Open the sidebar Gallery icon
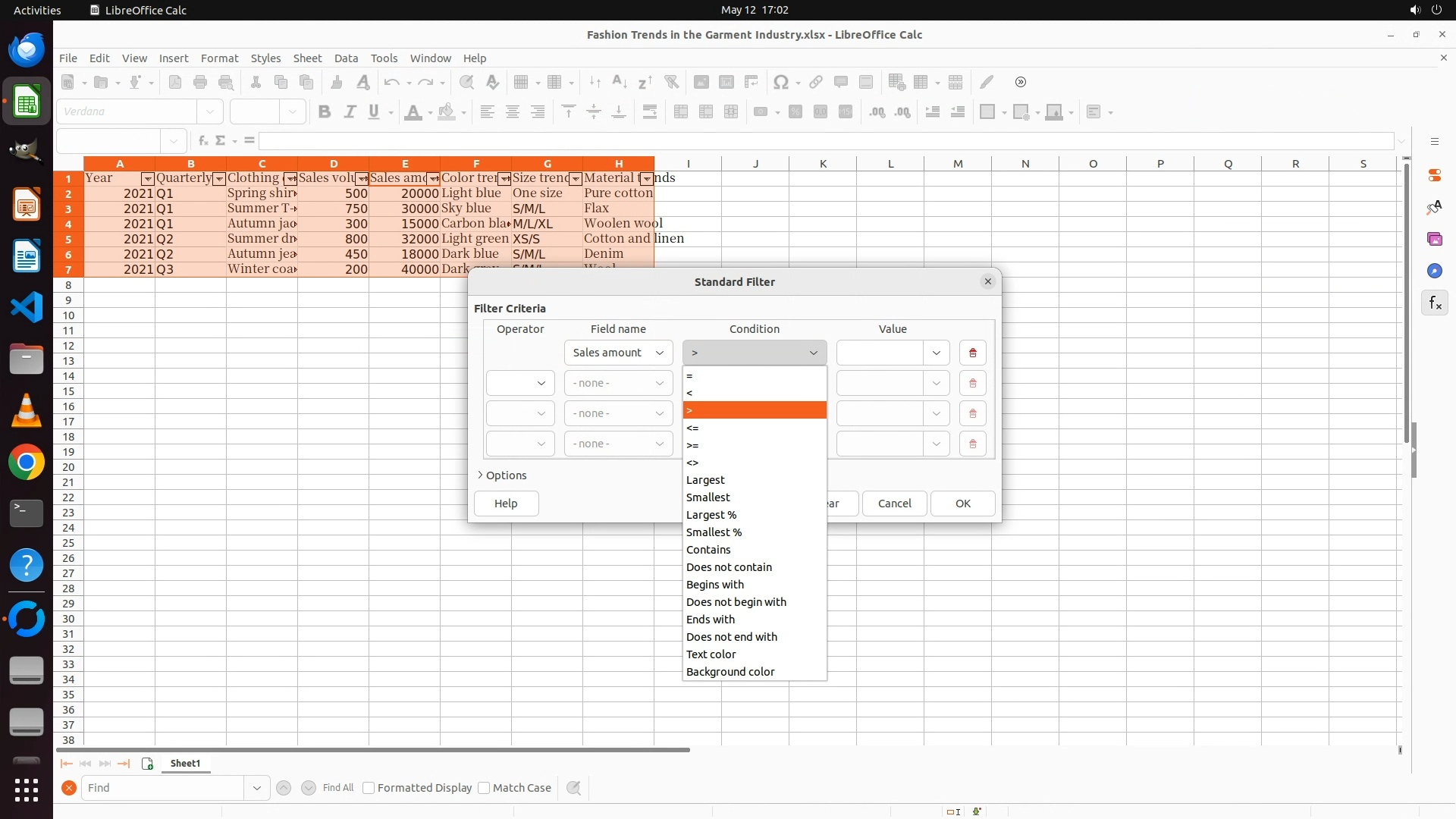The width and height of the screenshot is (1456, 819). (x=1434, y=239)
